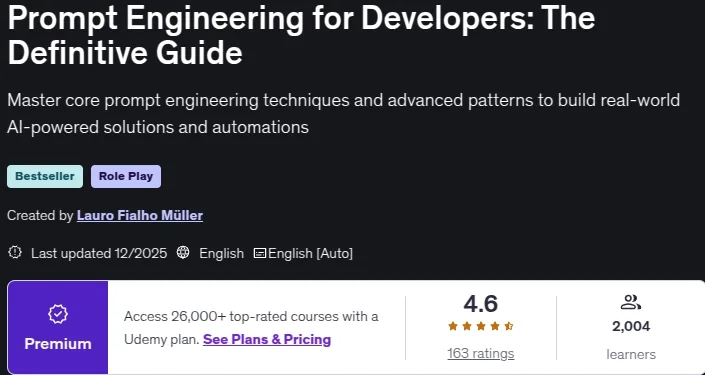Click the Last updated 12/2025 text
705x375 pixels.
point(99,253)
